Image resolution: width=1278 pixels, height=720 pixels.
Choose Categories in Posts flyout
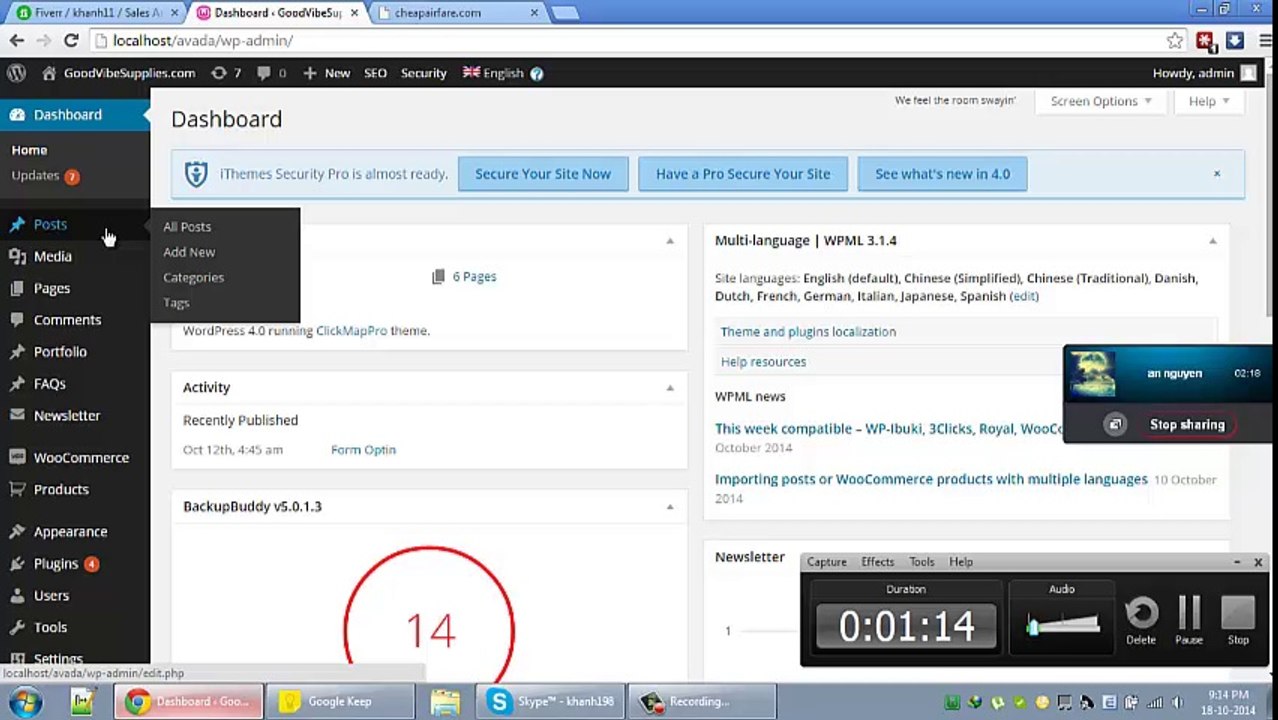coord(193,277)
